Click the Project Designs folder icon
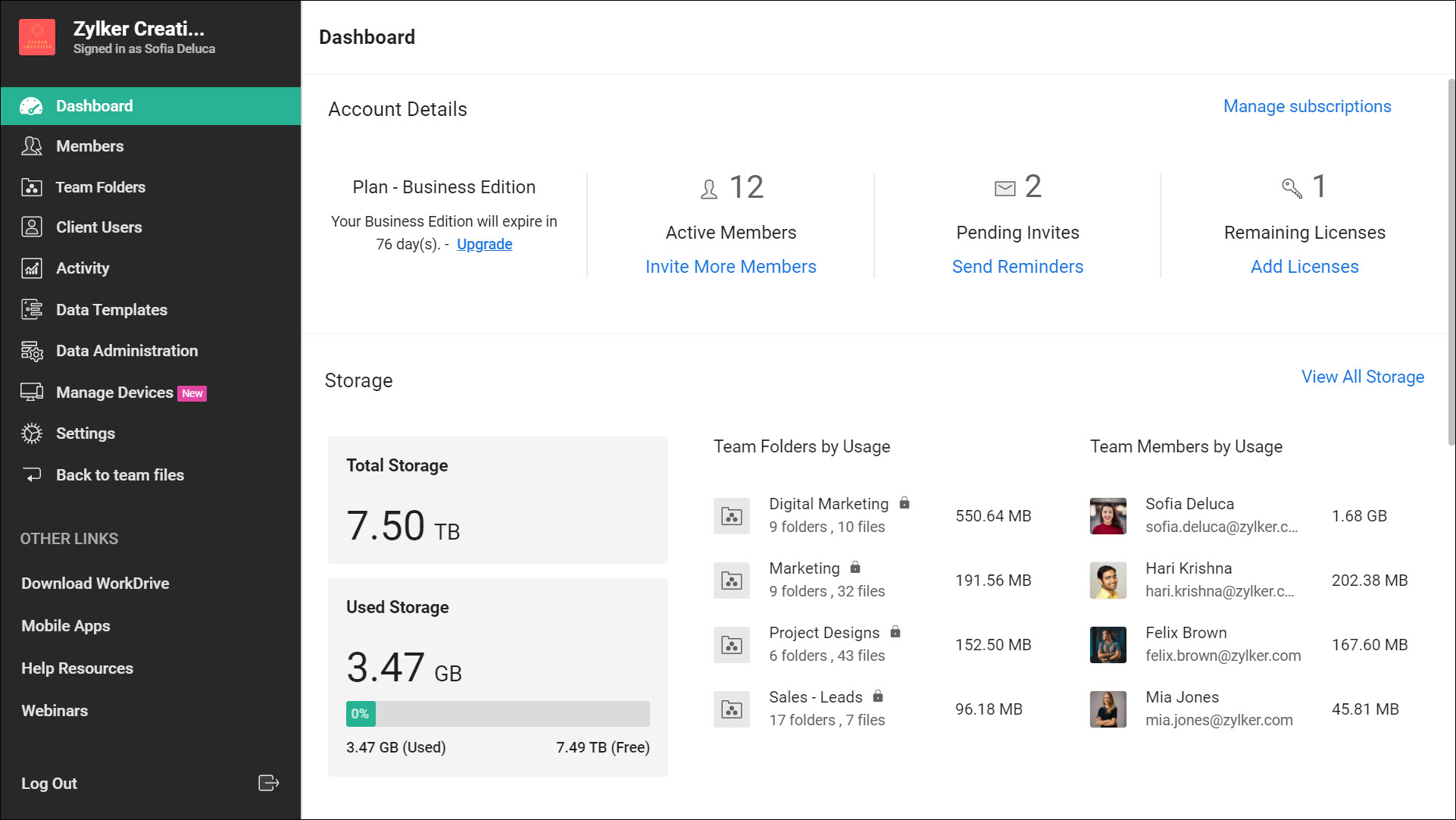 click(731, 645)
